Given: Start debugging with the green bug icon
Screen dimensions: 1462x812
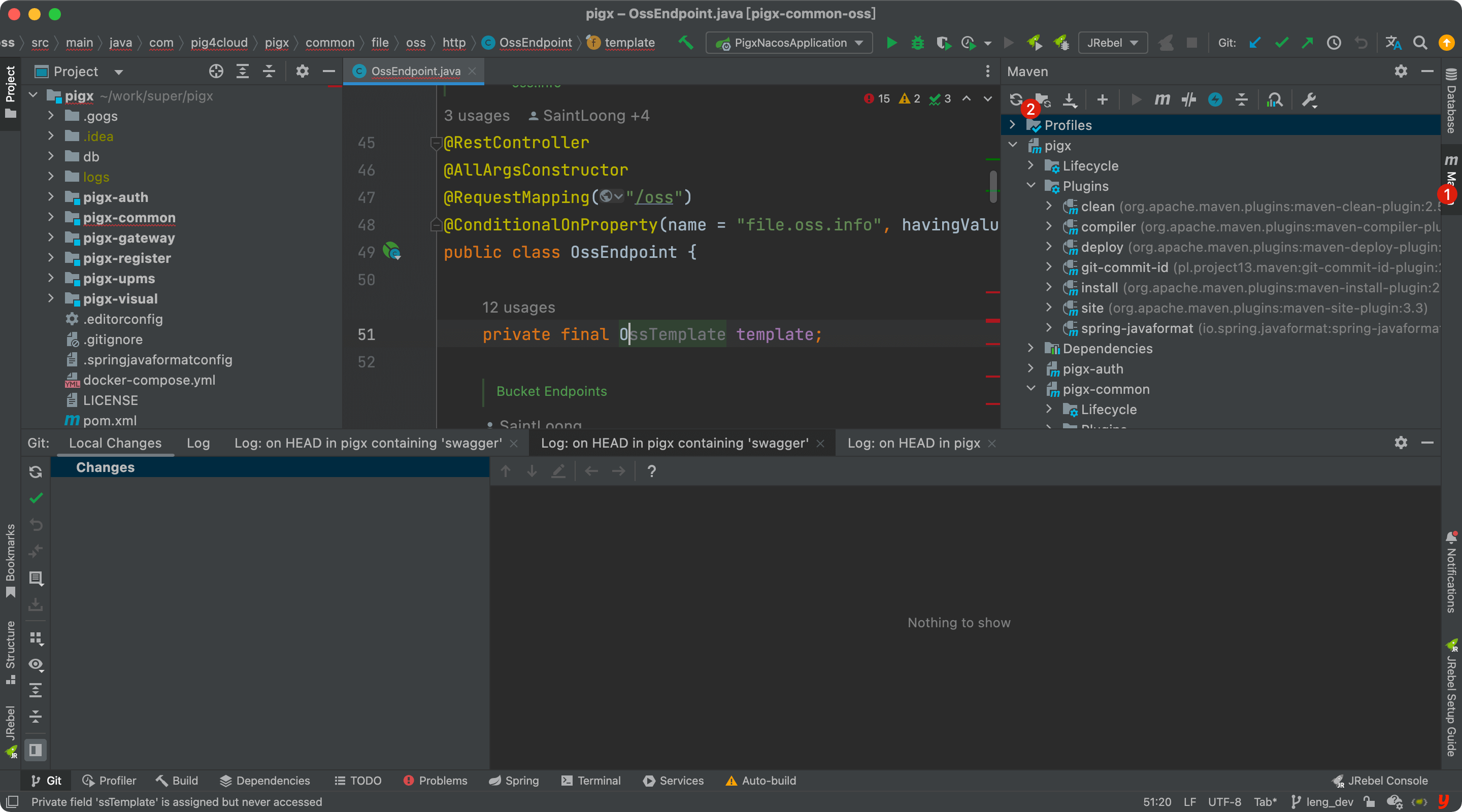Looking at the screenshot, I should tap(917, 43).
